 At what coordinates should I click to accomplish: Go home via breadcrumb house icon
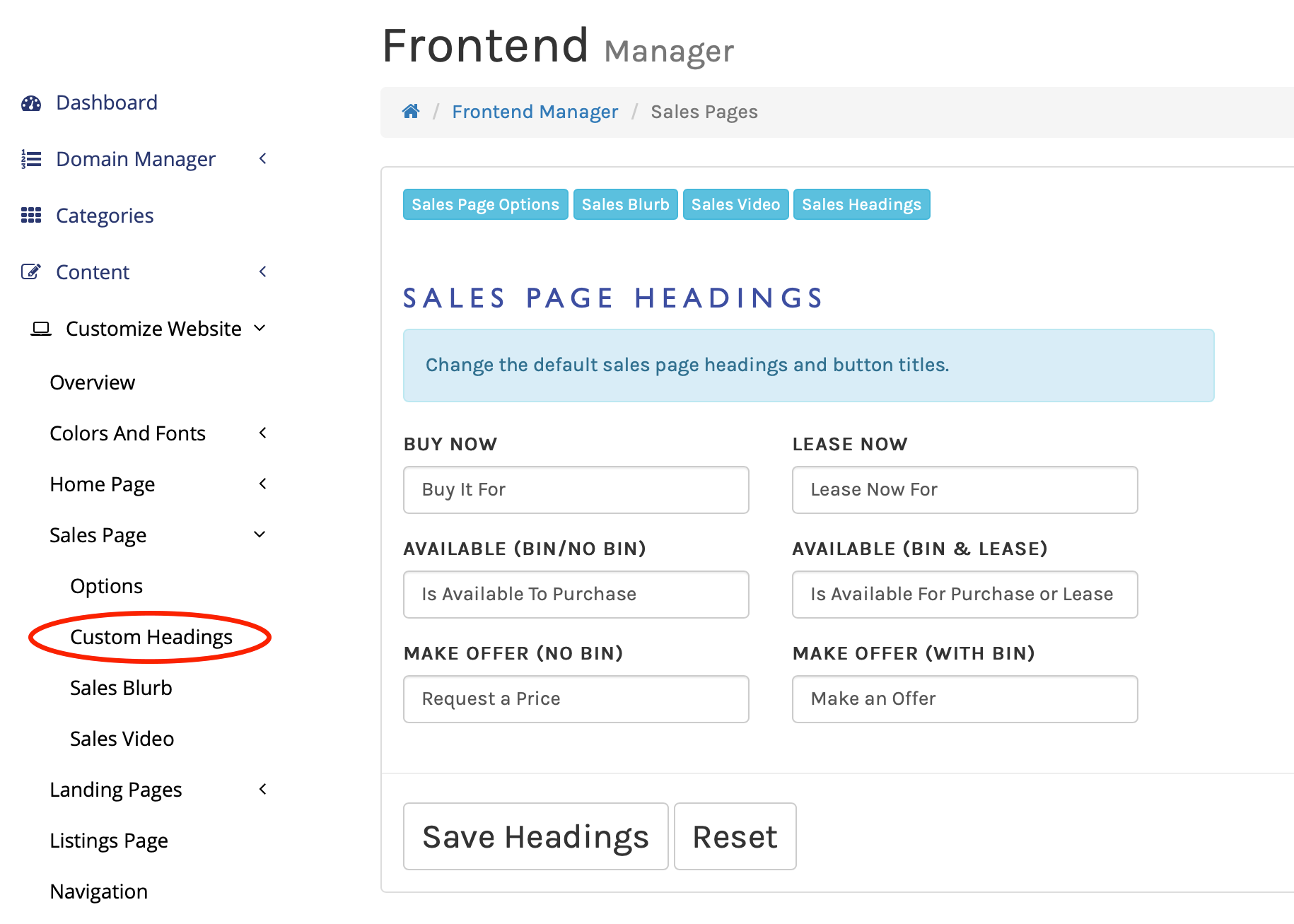pos(411,112)
